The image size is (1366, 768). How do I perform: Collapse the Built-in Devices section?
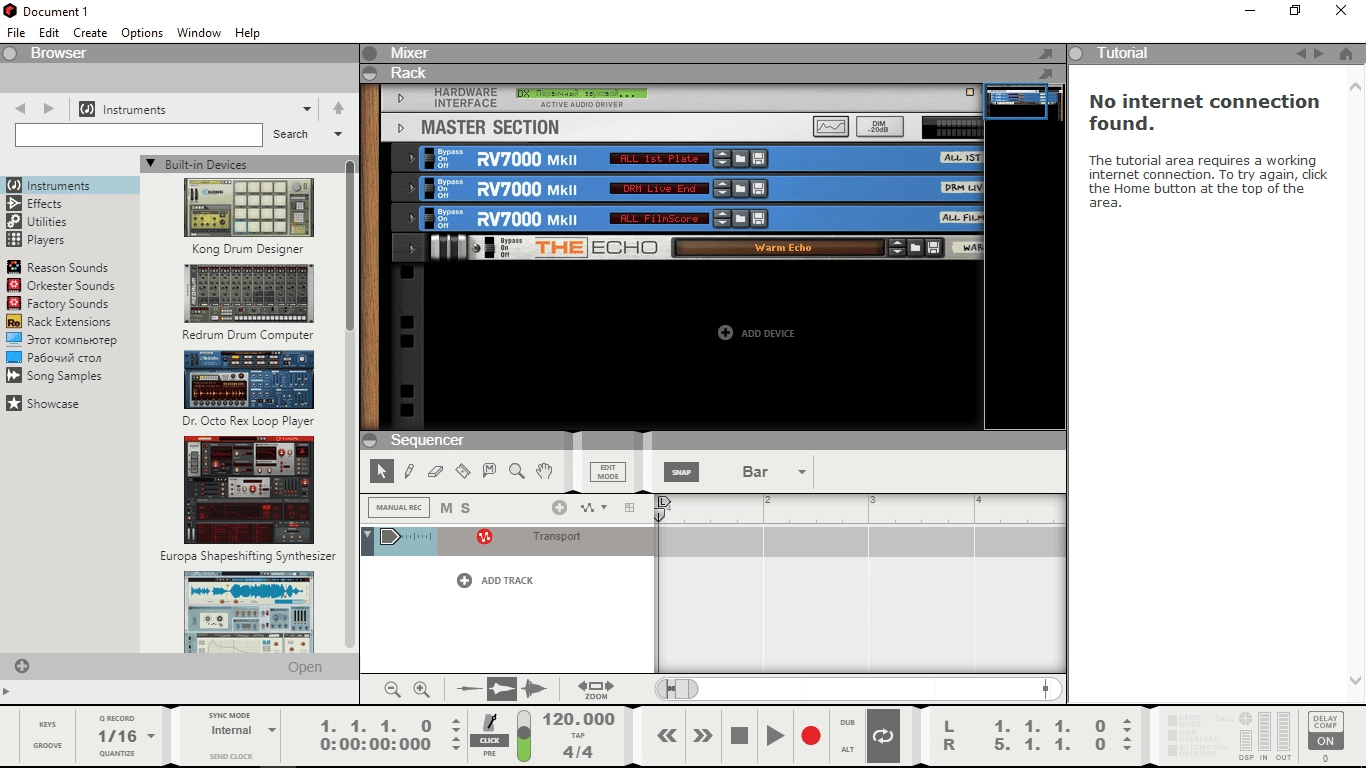[150, 164]
